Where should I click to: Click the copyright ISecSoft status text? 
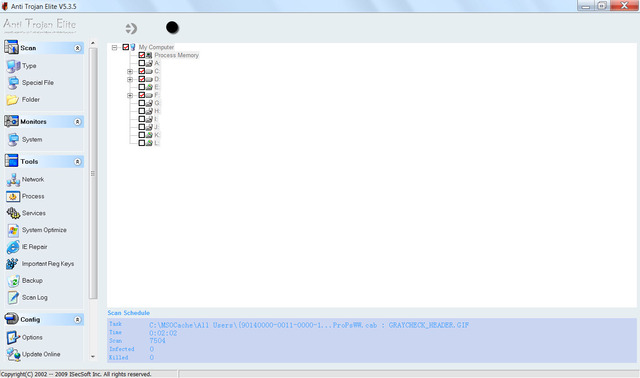pyautogui.click(x=76, y=374)
